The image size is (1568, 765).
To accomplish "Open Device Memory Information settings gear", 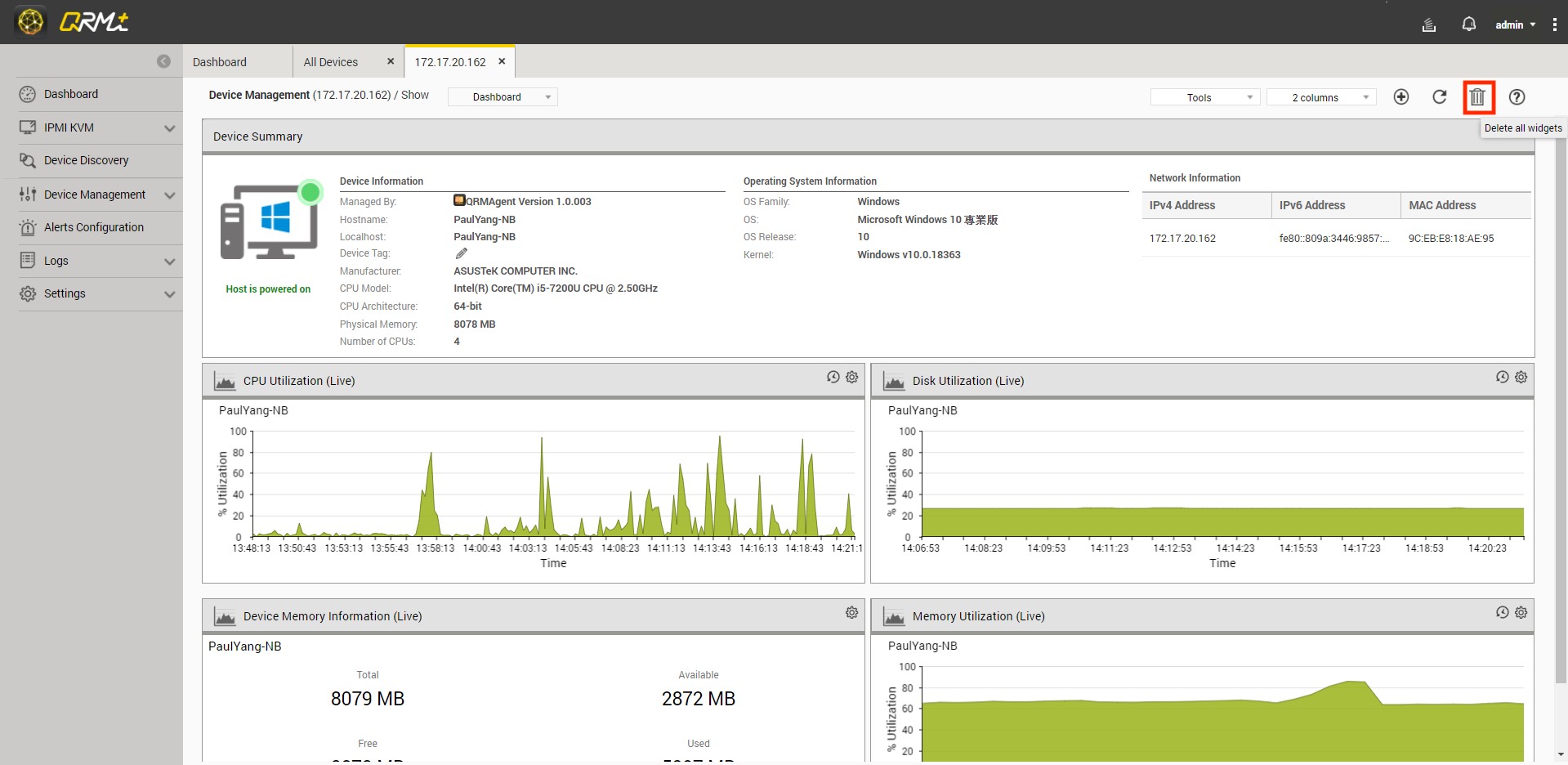I will (851, 612).
